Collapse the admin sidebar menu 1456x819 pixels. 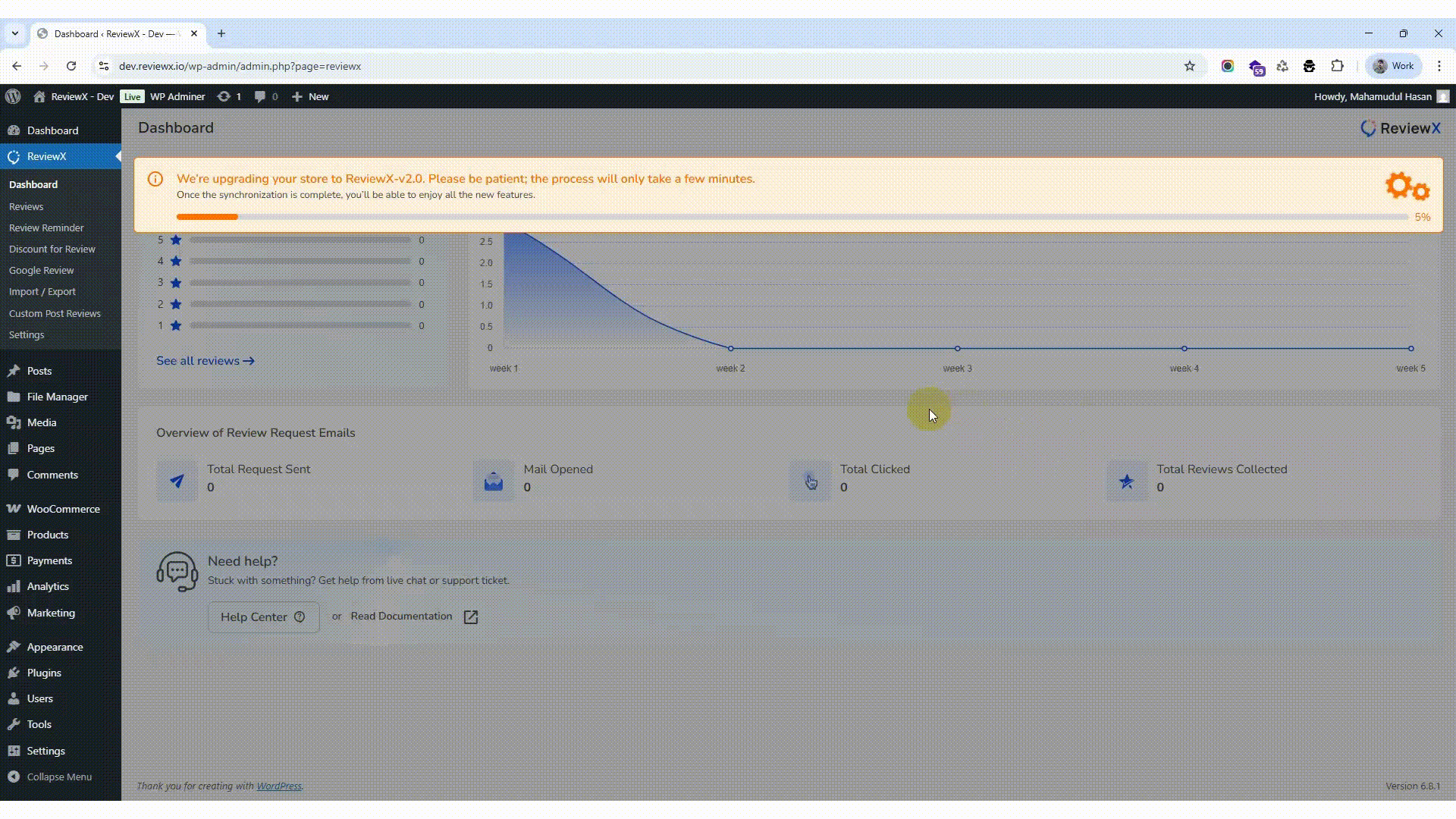60,777
